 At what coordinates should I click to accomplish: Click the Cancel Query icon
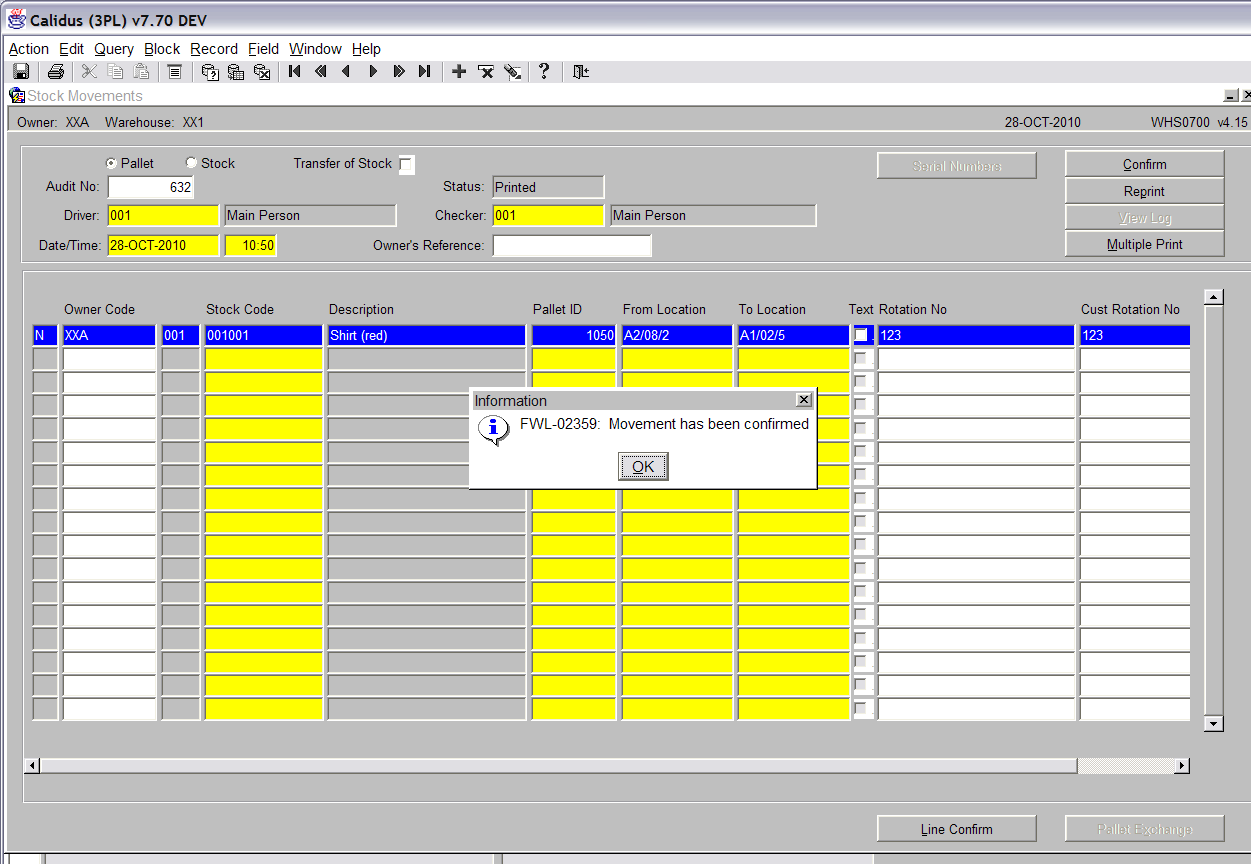point(262,71)
